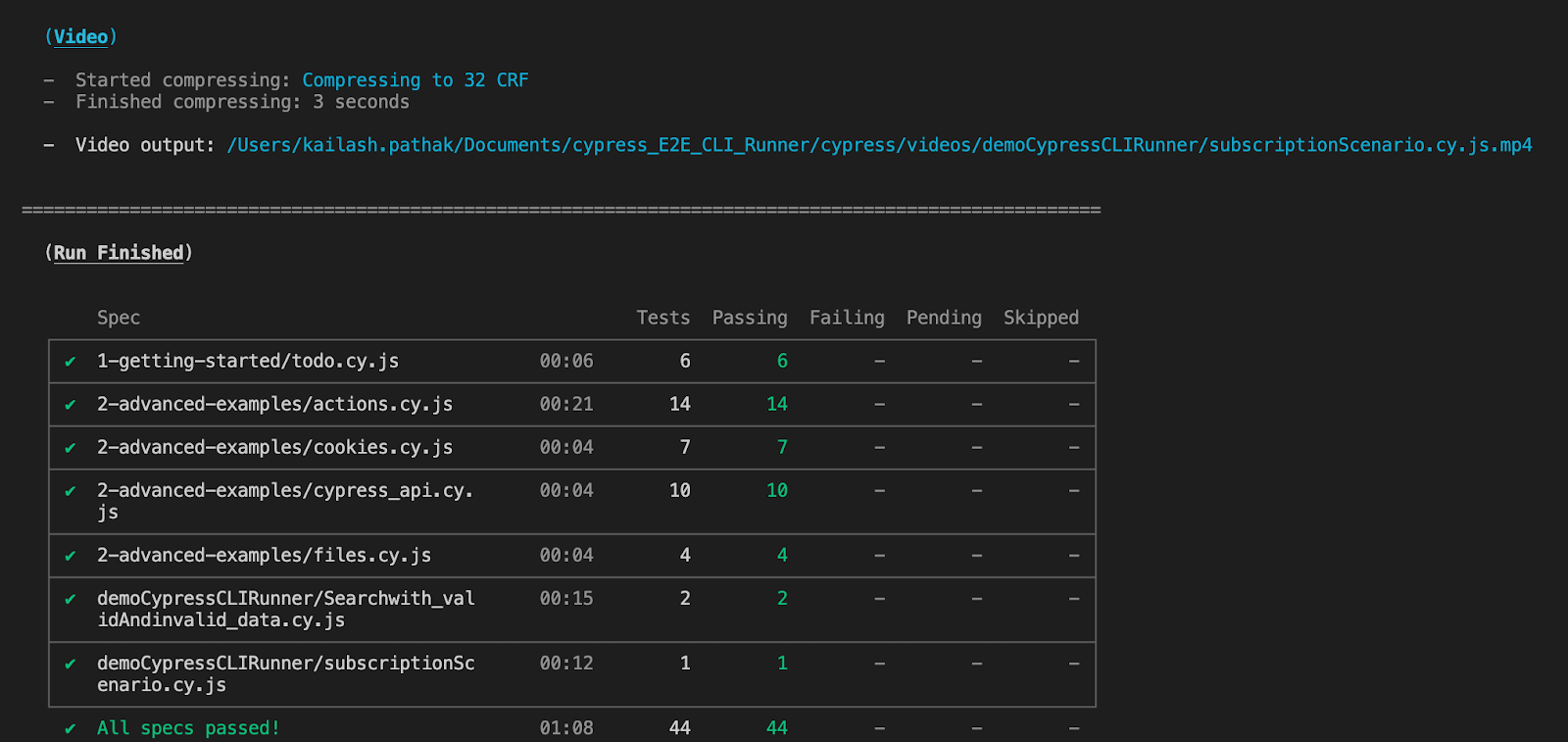Image resolution: width=1568 pixels, height=742 pixels.
Task: Click the green checkmark beside cookies.cy.js
Action: 71,448
